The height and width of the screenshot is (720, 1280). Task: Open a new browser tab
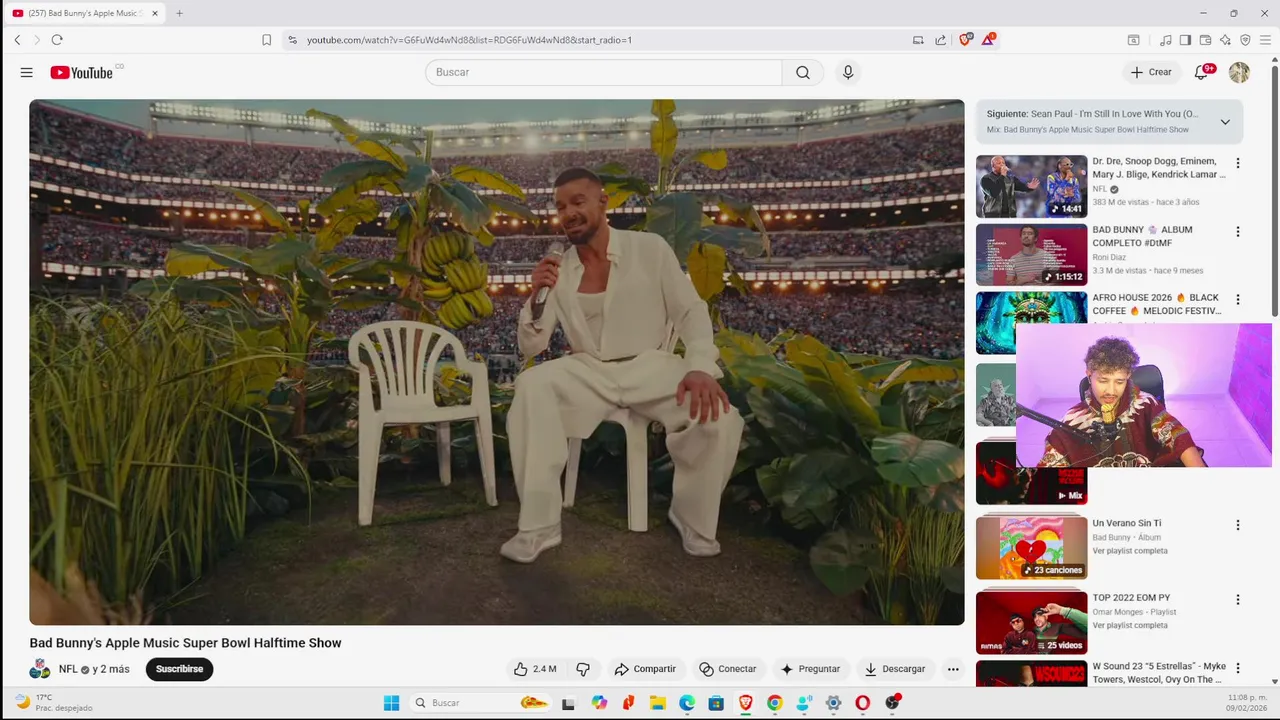[180, 13]
